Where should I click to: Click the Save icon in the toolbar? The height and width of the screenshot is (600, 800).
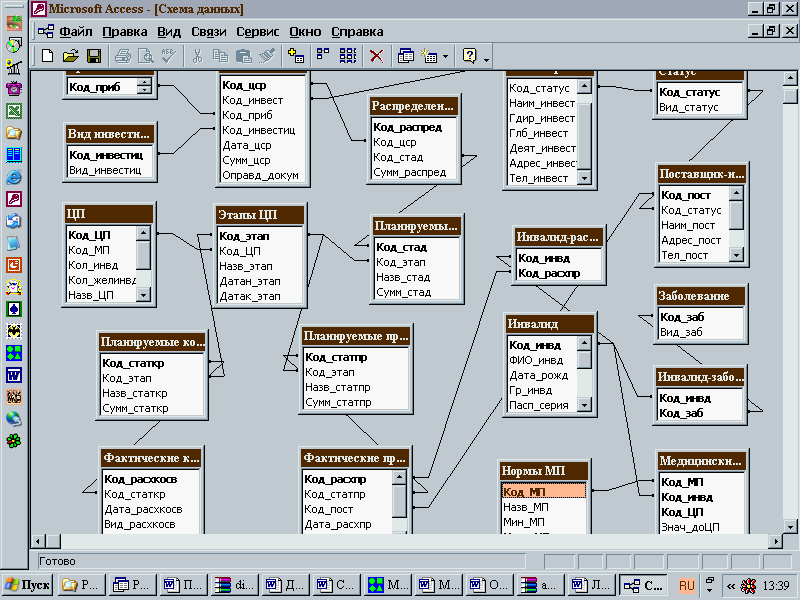pos(94,56)
